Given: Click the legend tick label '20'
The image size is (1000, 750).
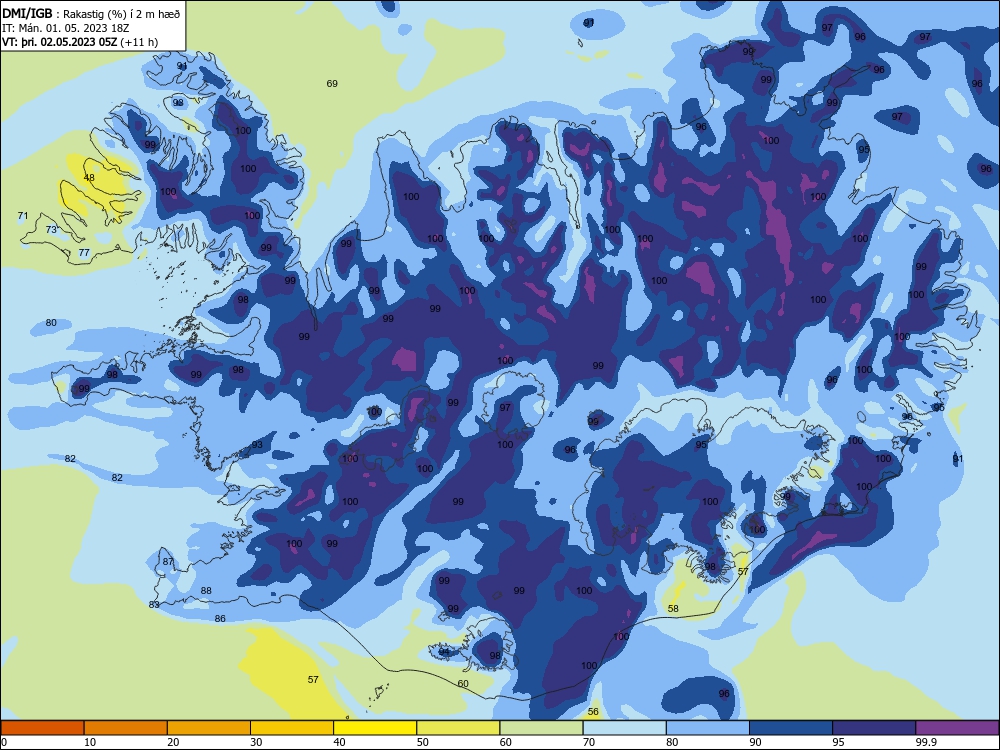Looking at the screenshot, I should click(x=173, y=742).
